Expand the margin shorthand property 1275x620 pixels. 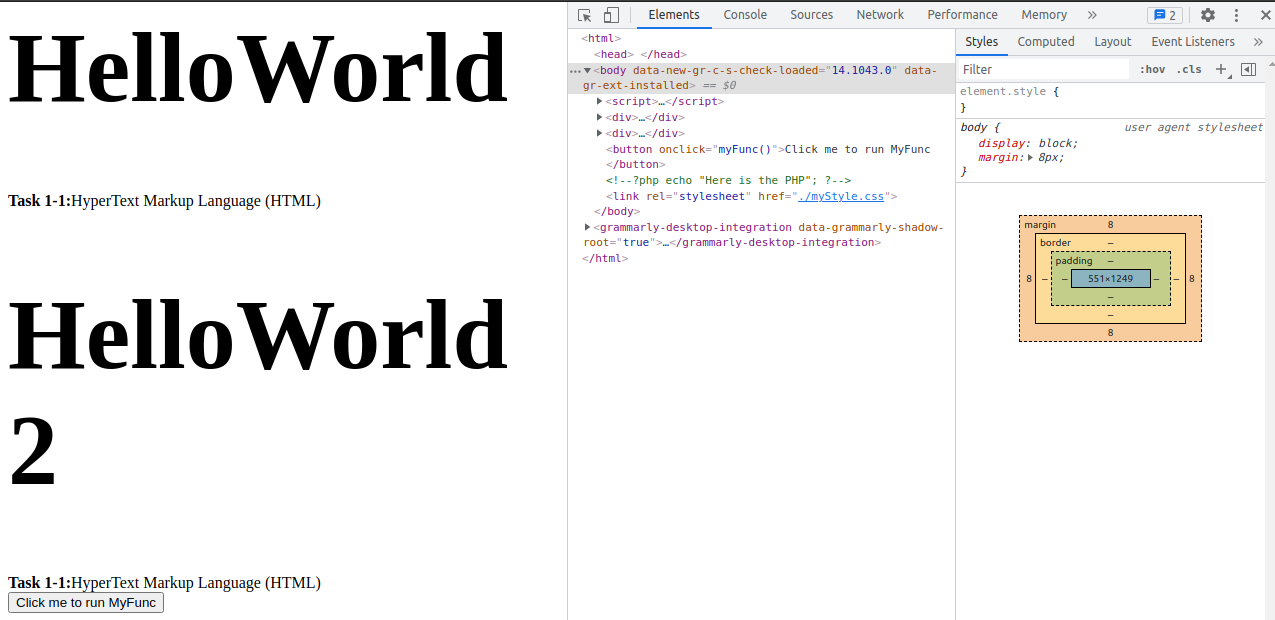tap(1031, 158)
